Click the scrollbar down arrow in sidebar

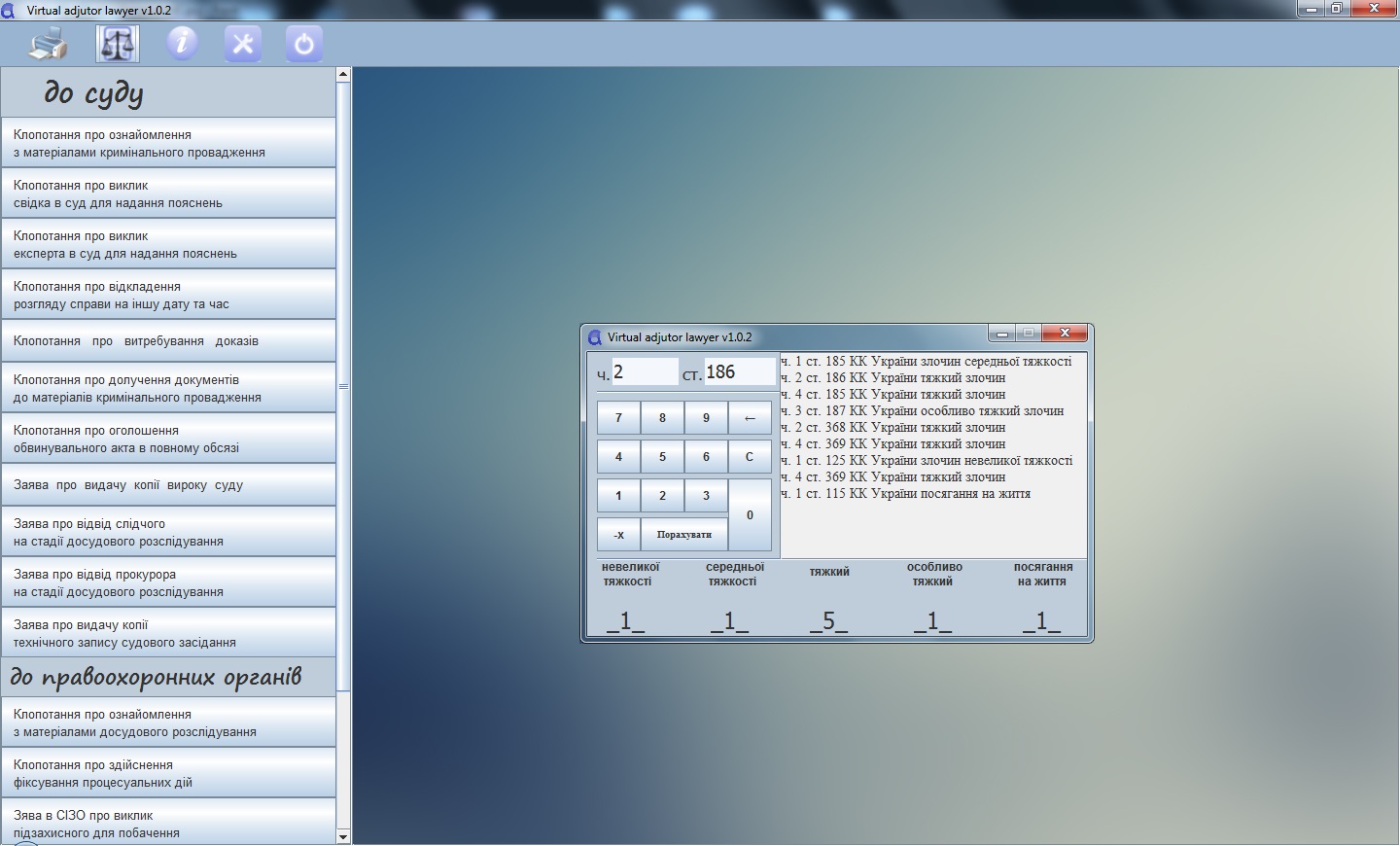[x=343, y=836]
